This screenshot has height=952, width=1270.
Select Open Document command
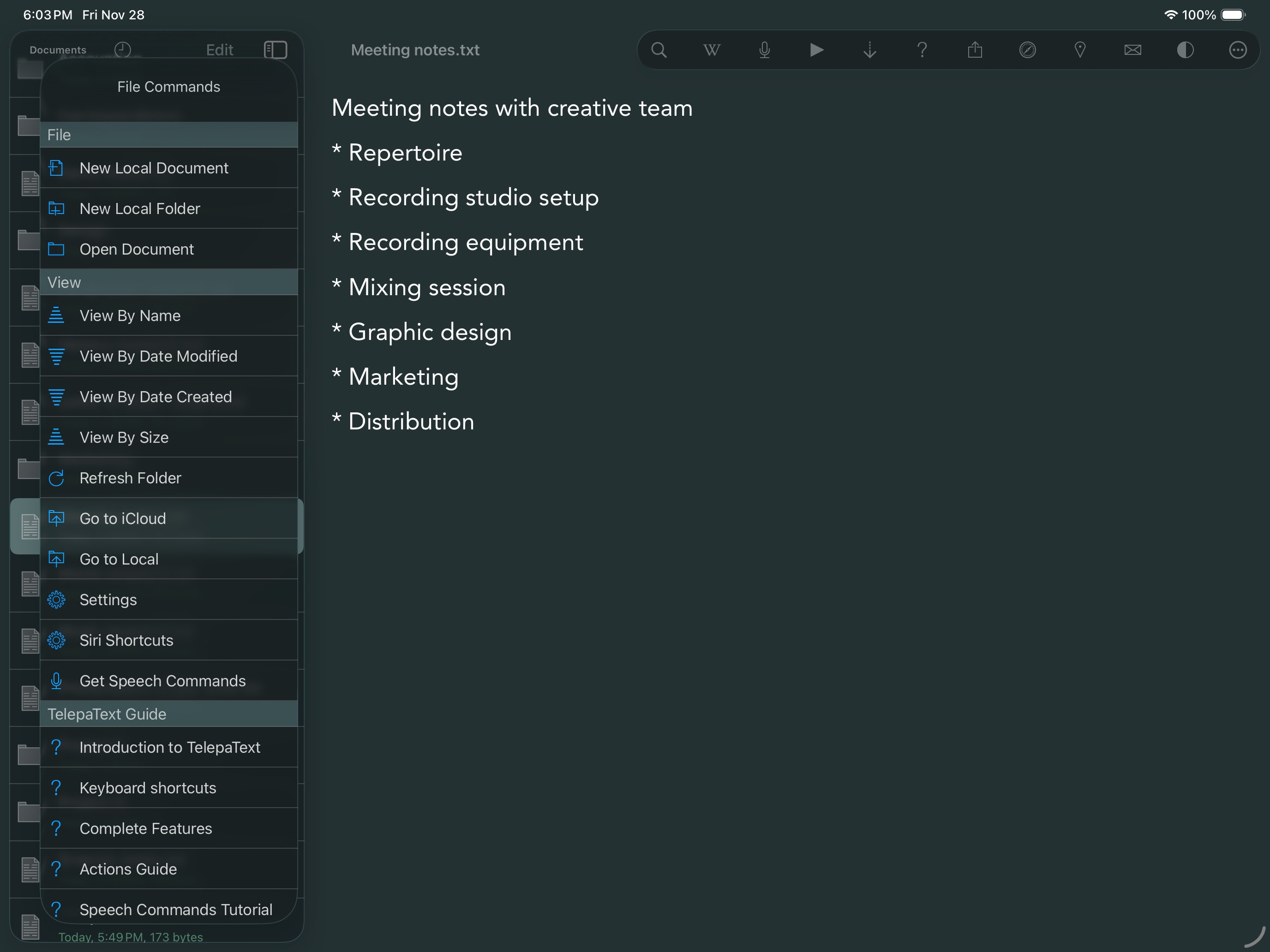(169, 249)
